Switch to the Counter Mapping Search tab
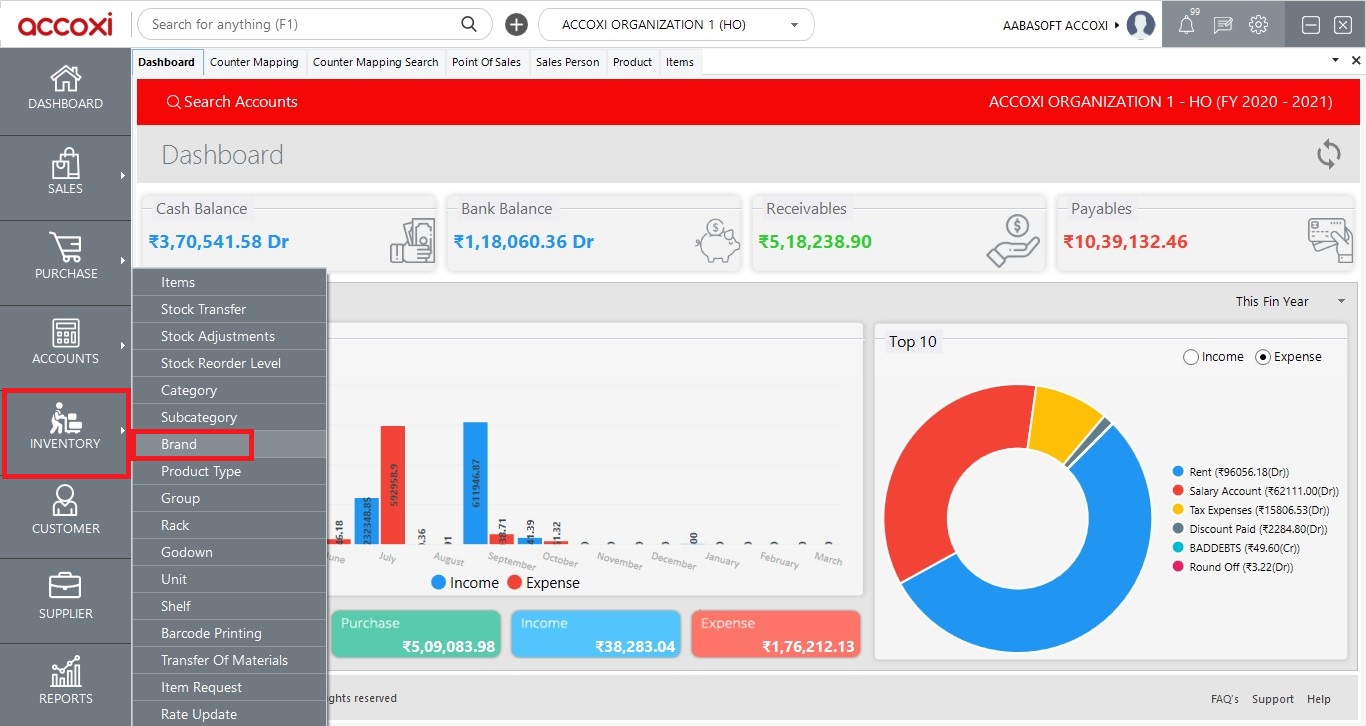 [375, 62]
